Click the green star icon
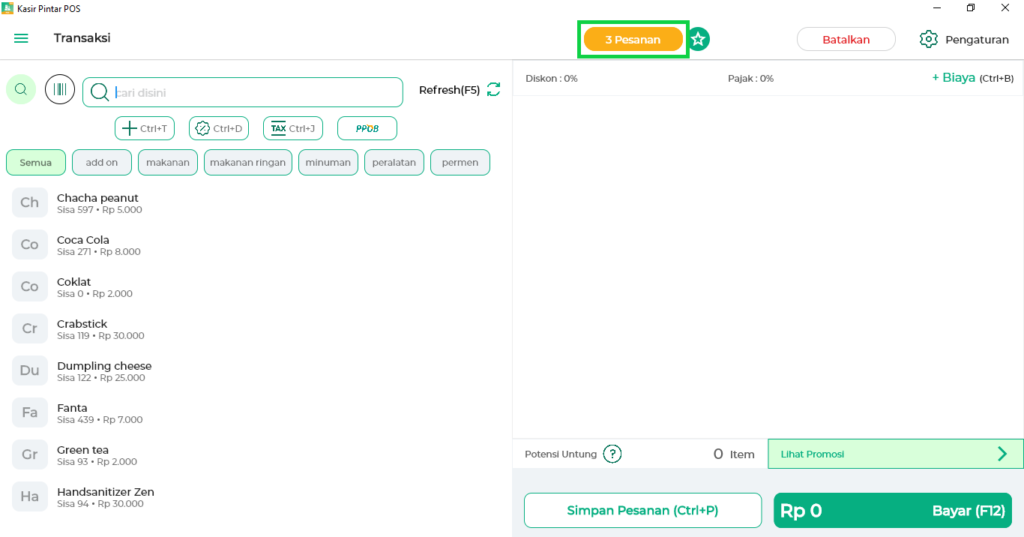Image resolution: width=1024 pixels, height=537 pixels. click(699, 40)
